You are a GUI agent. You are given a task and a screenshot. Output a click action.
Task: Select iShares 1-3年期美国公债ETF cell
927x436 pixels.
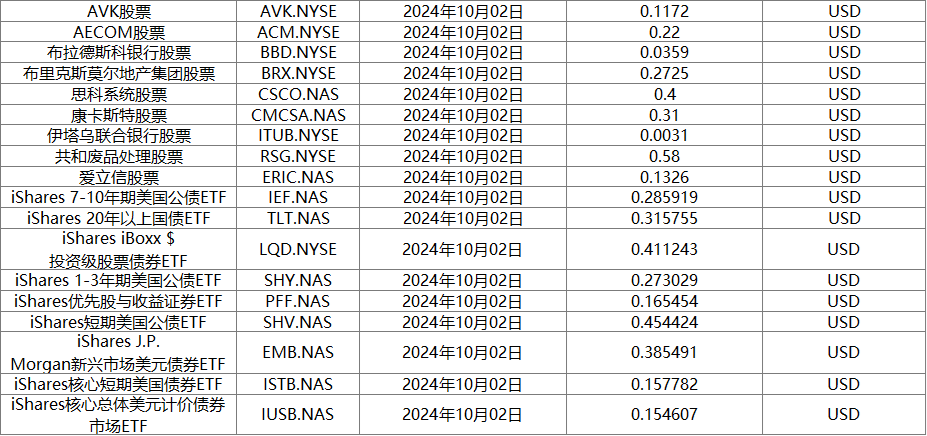tap(119, 280)
